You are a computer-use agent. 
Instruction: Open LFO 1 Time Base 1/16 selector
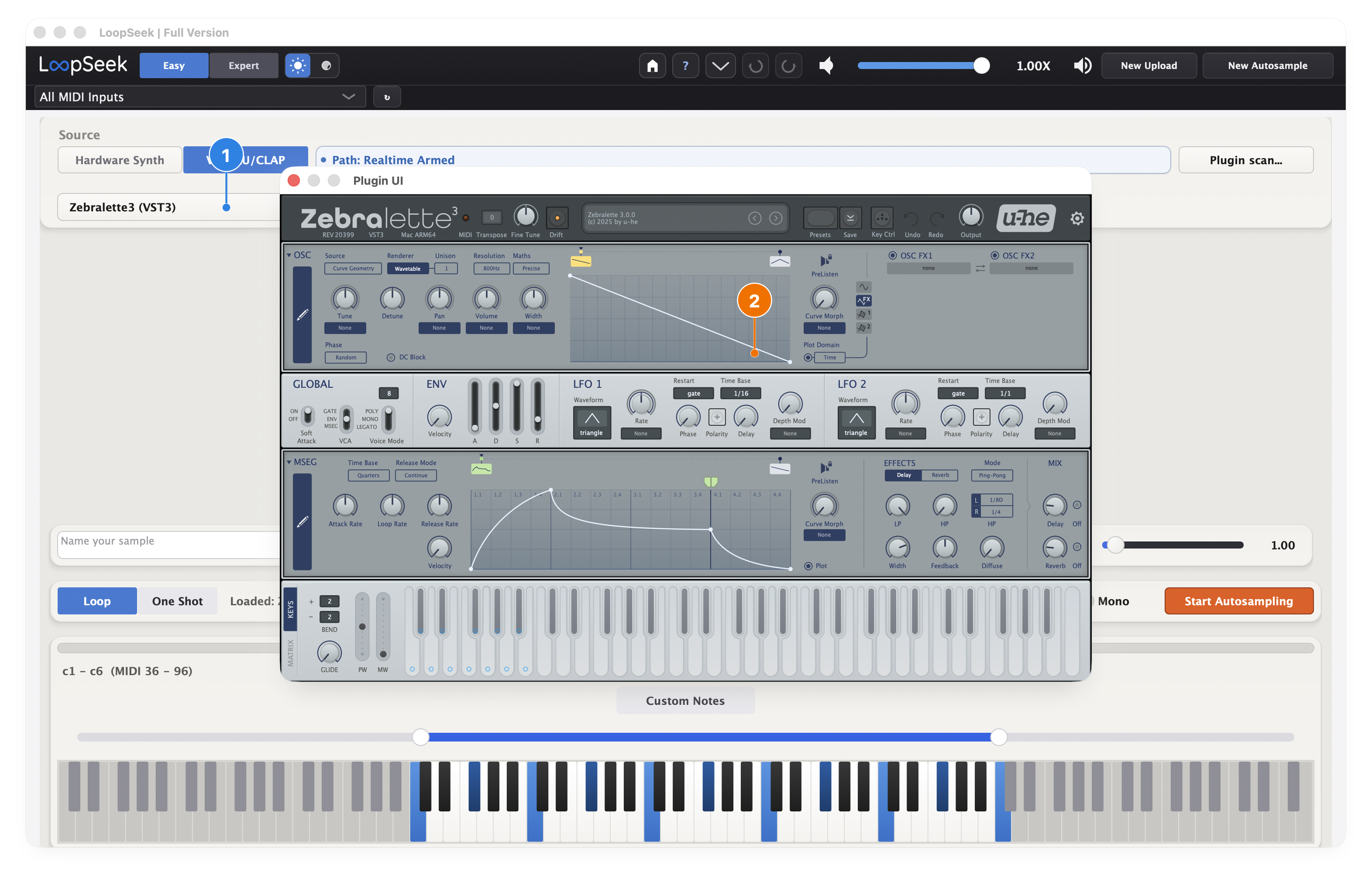740,393
